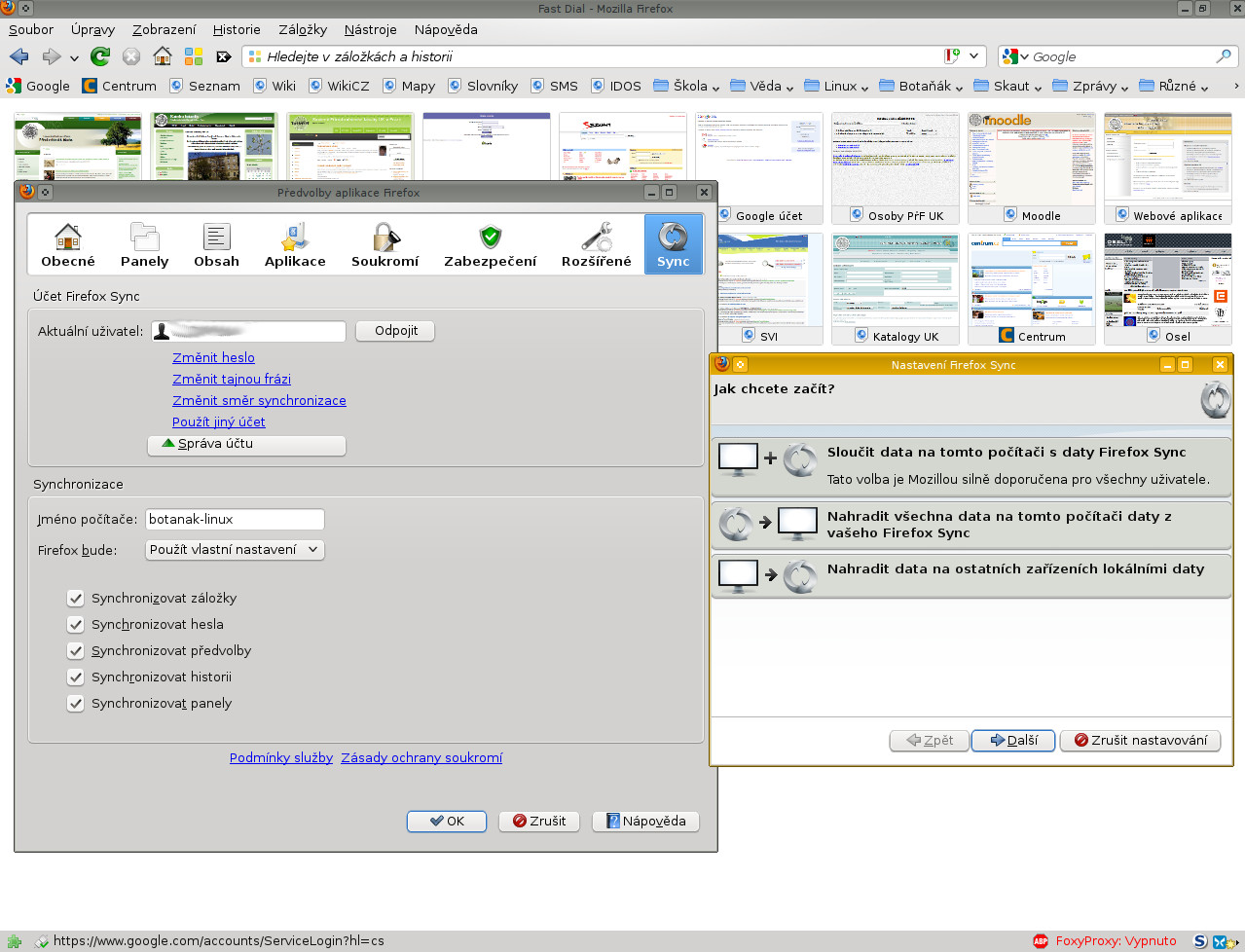Choose Sloučit data na tomto počítači option
The width and height of the screenshot is (1245, 952).
(x=971, y=466)
